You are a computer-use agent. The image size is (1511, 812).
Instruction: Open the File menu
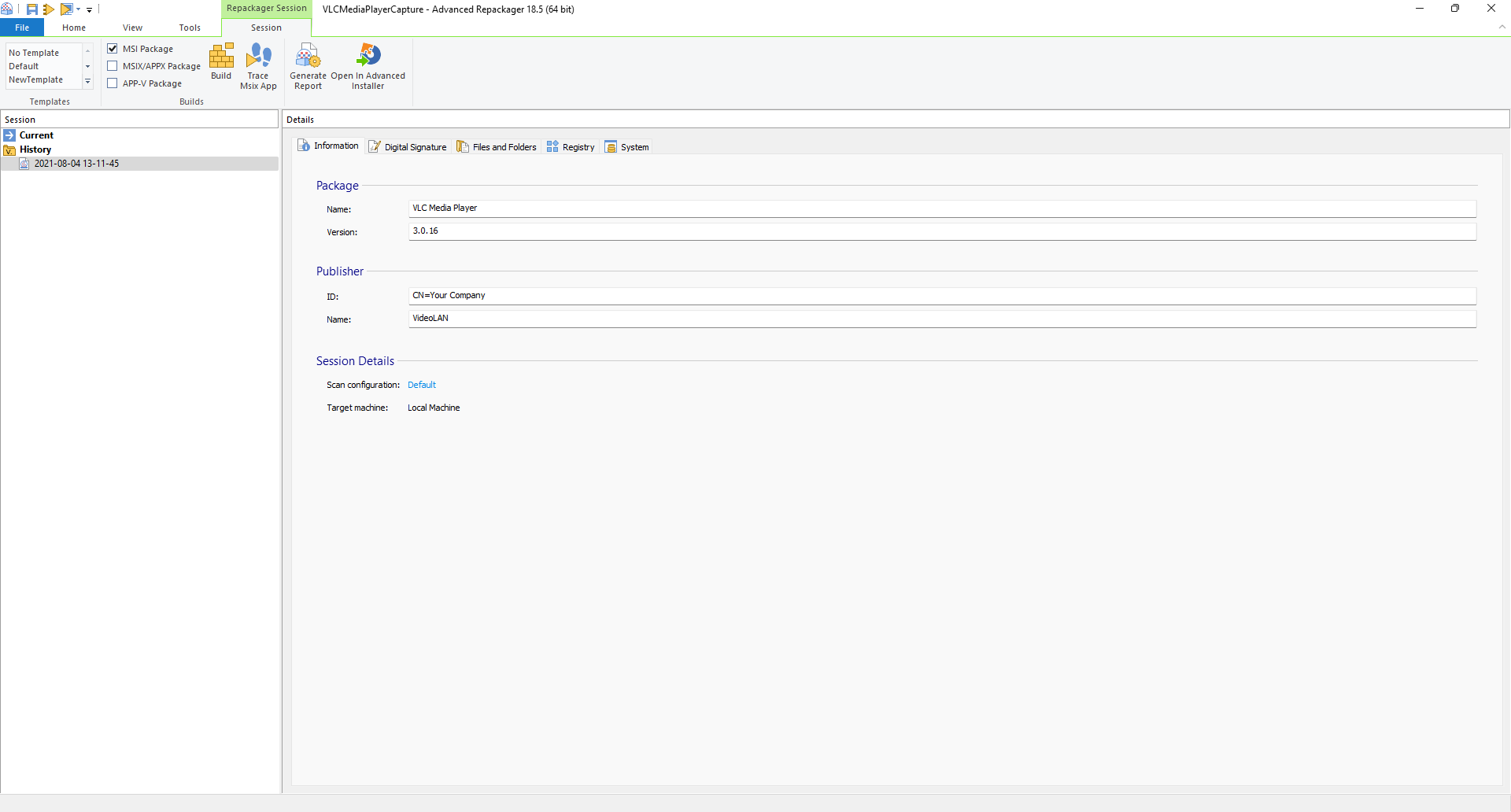(22, 28)
